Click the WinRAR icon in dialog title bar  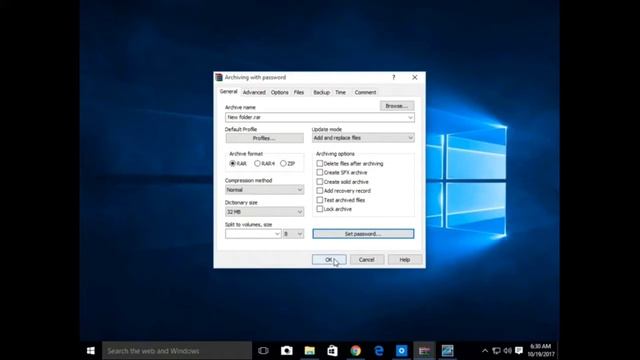219,77
